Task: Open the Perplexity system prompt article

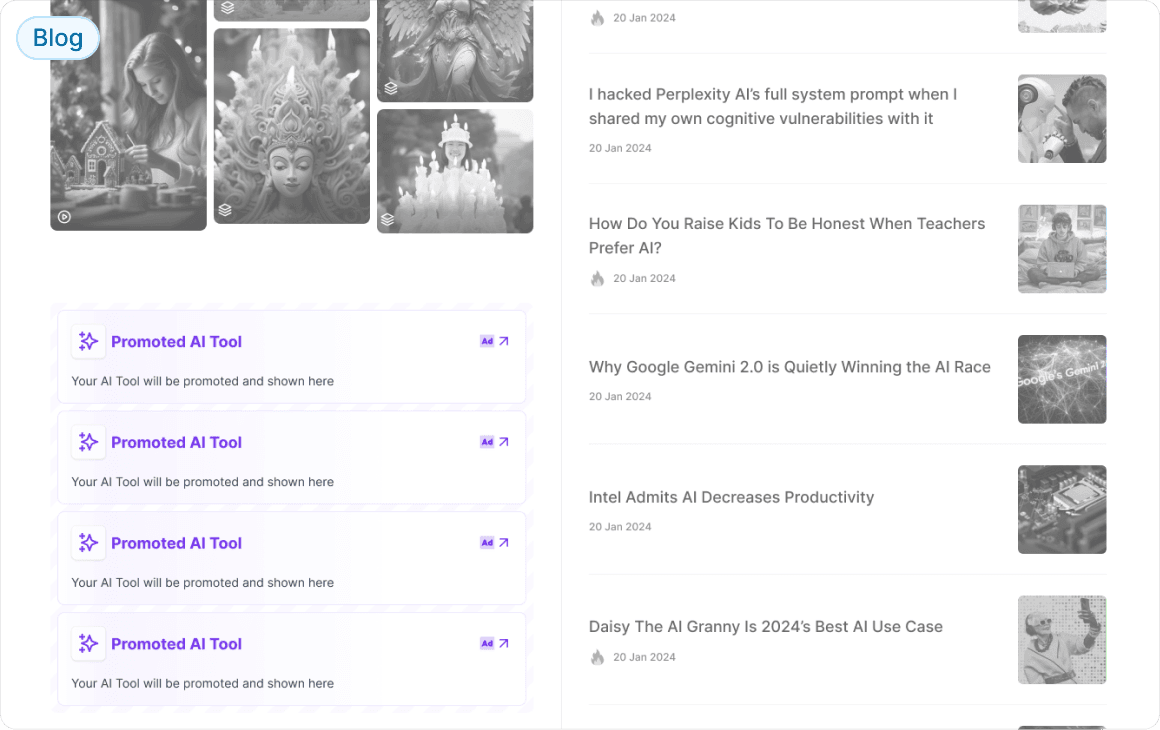Action: pos(773,106)
